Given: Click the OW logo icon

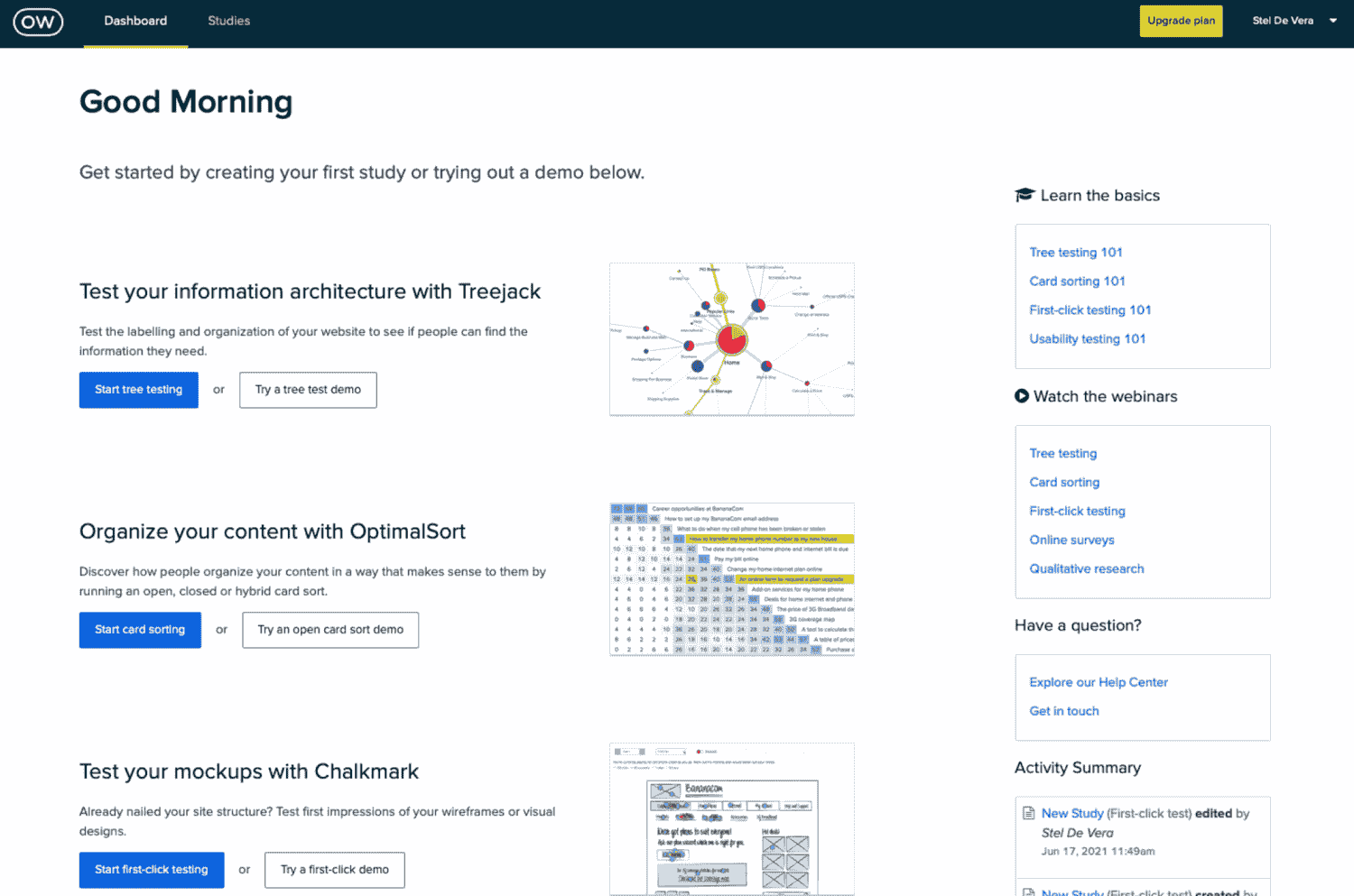Looking at the screenshot, I should tap(38, 22).
